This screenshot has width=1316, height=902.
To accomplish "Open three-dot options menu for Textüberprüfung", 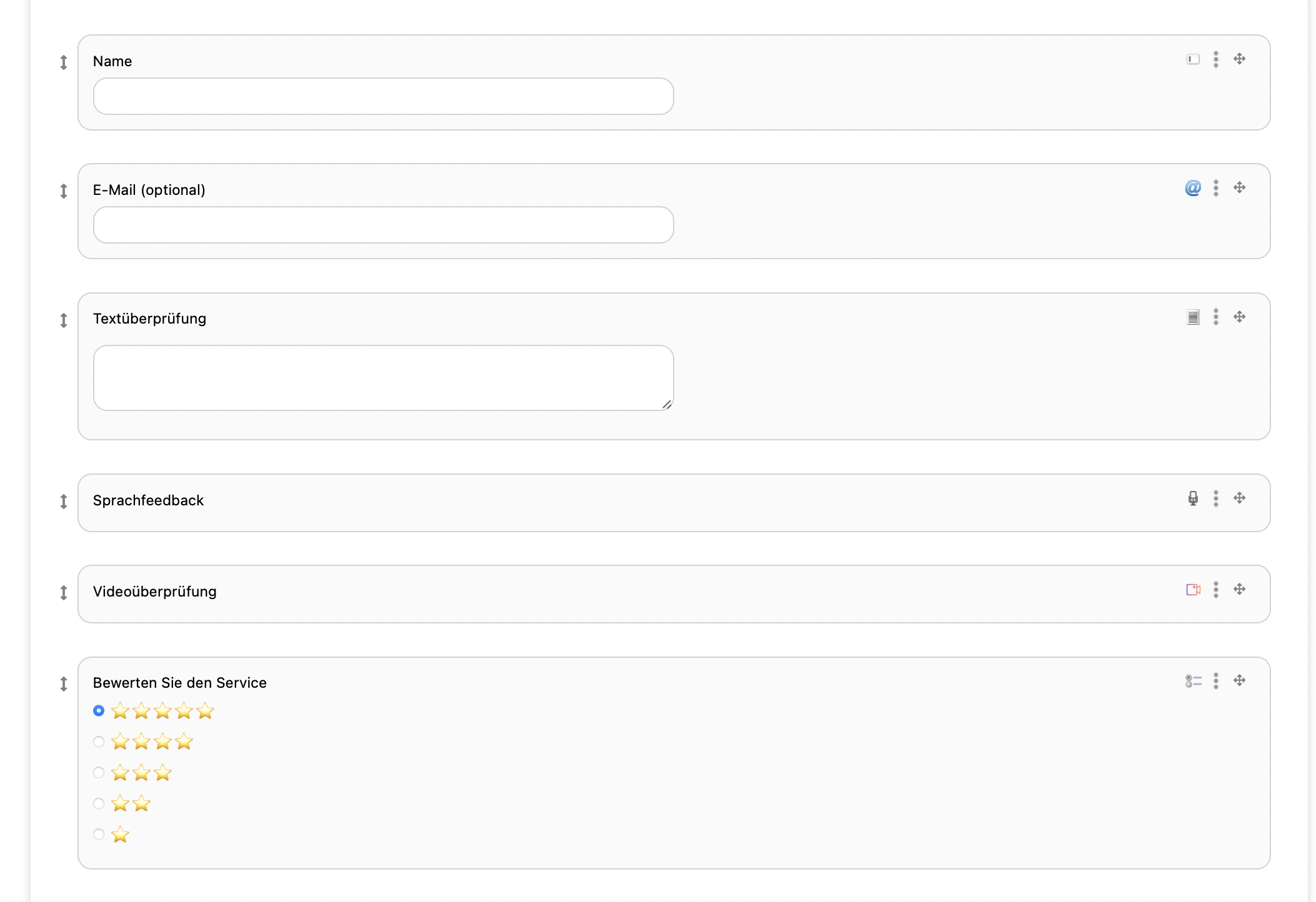I will (x=1216, y=317).
